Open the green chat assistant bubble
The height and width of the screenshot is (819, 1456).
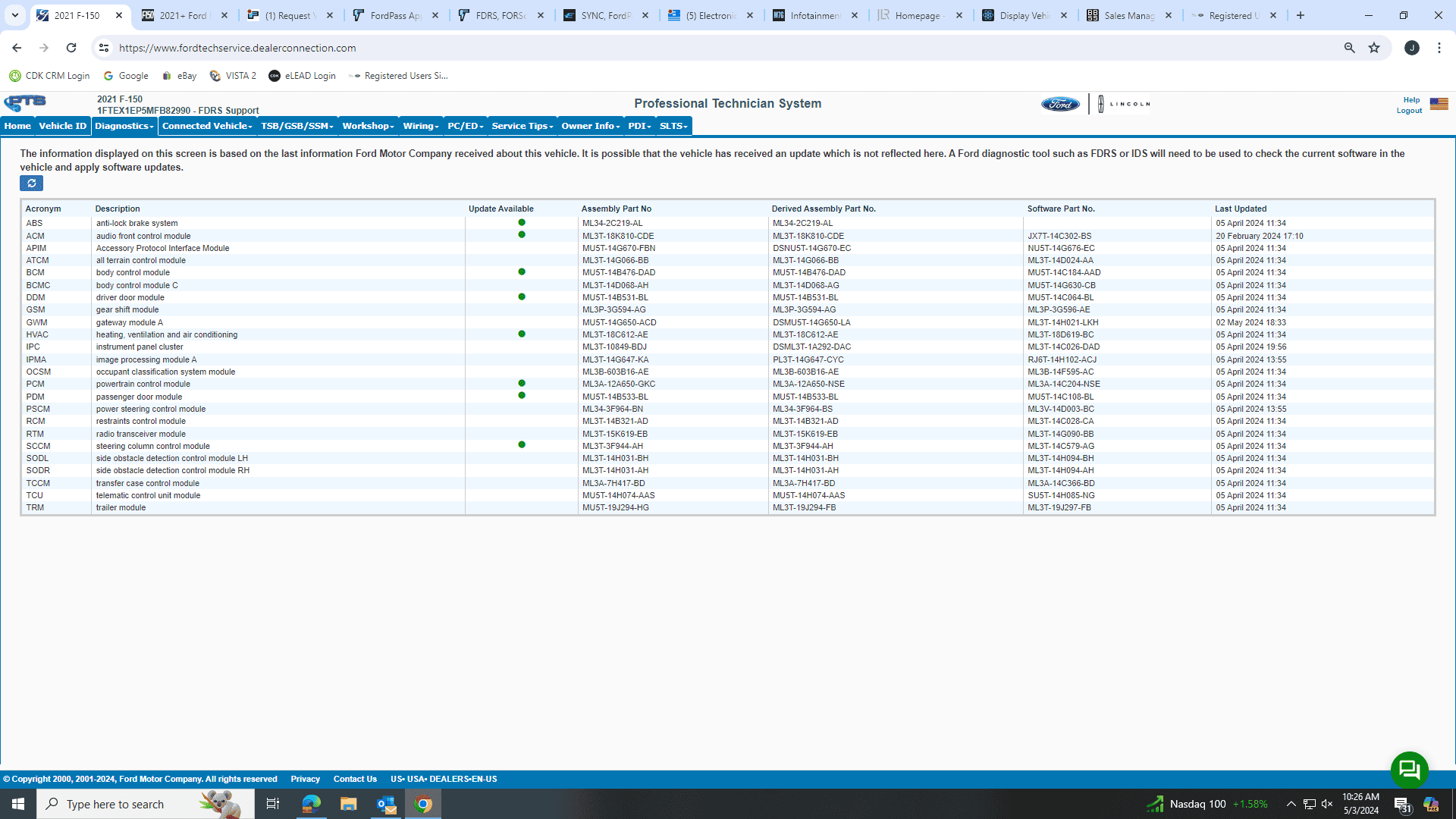1409,770
